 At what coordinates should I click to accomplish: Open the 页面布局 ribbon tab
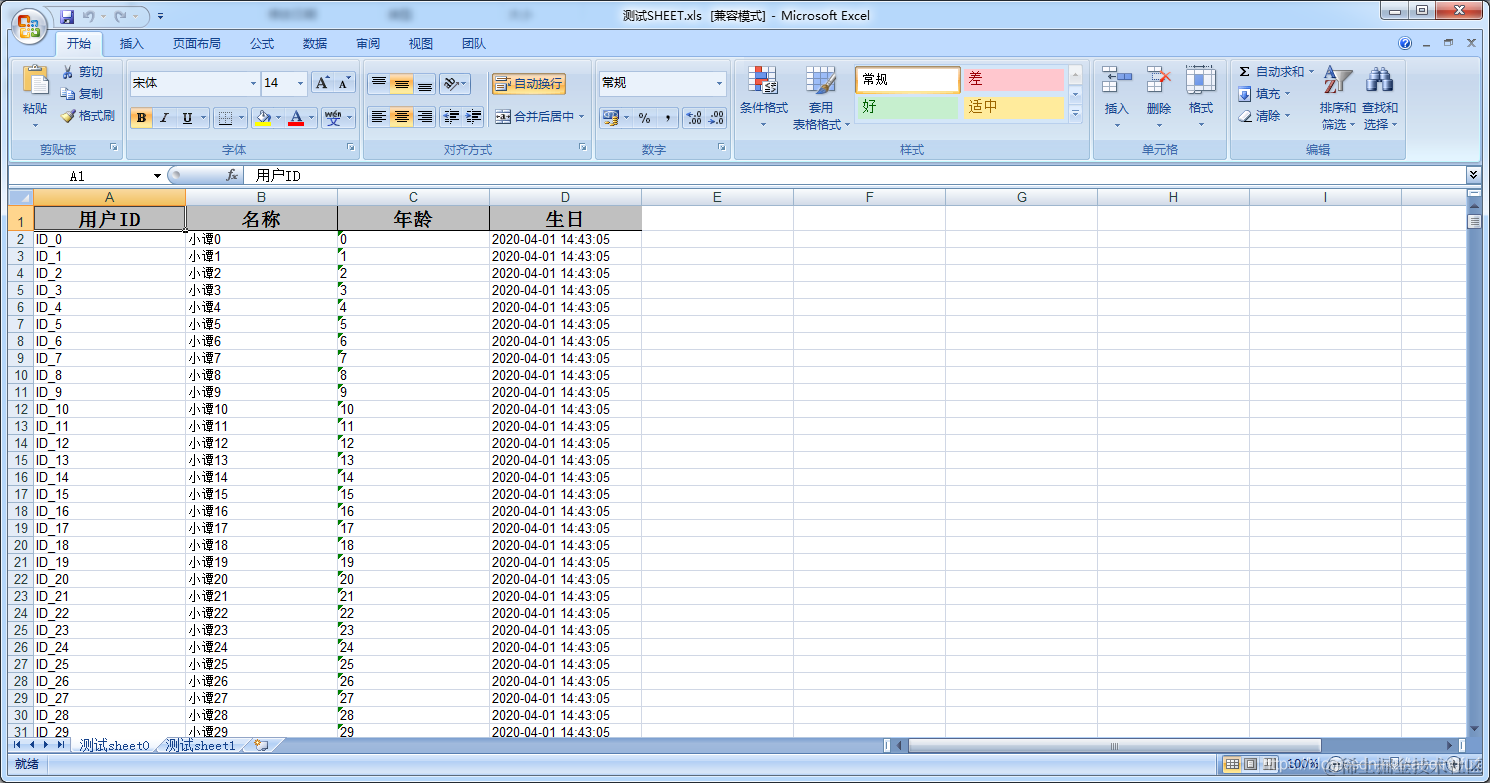pyautogui.click(x=197, y=44)
